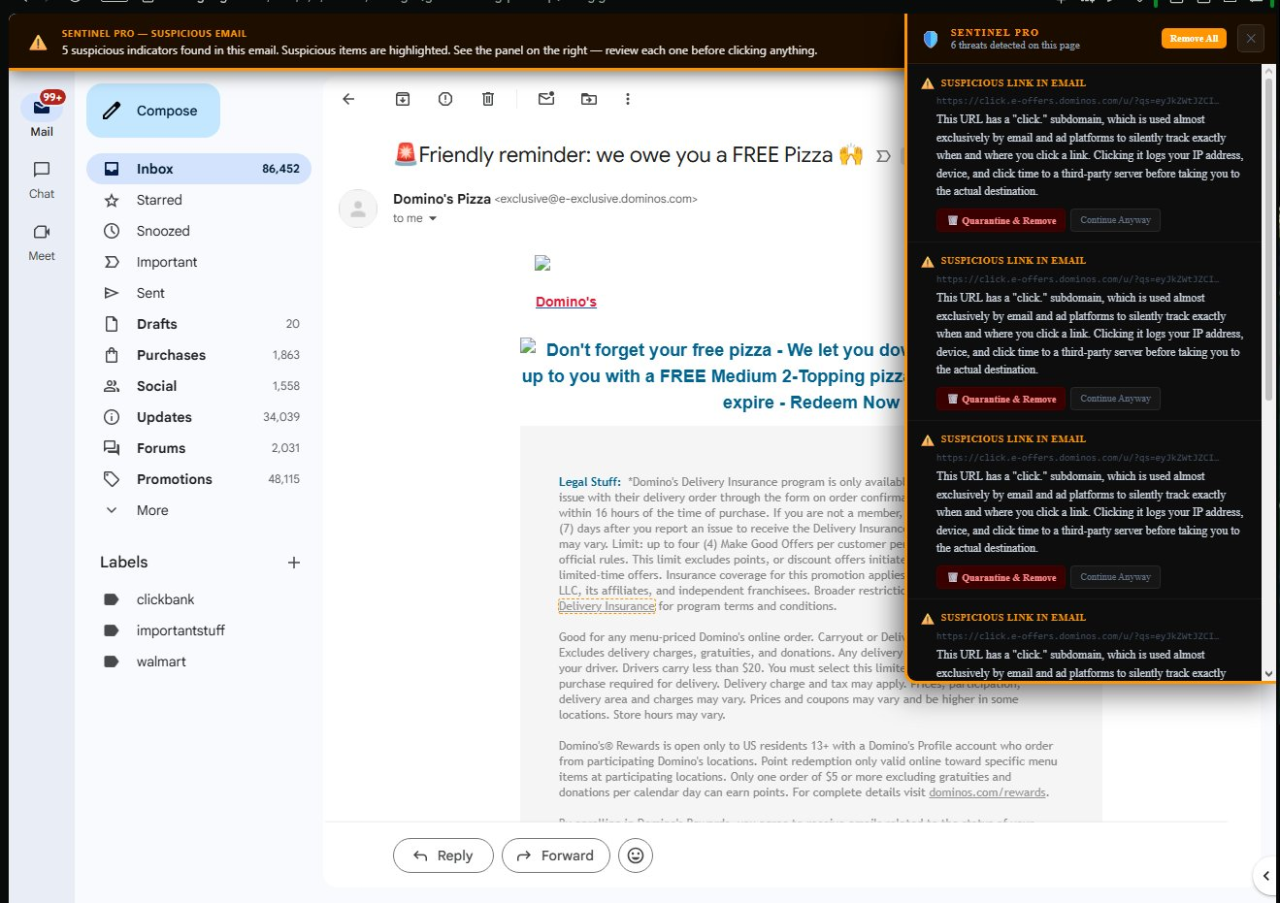
Task: Report this email as spam
Action: tap(445, 99)
